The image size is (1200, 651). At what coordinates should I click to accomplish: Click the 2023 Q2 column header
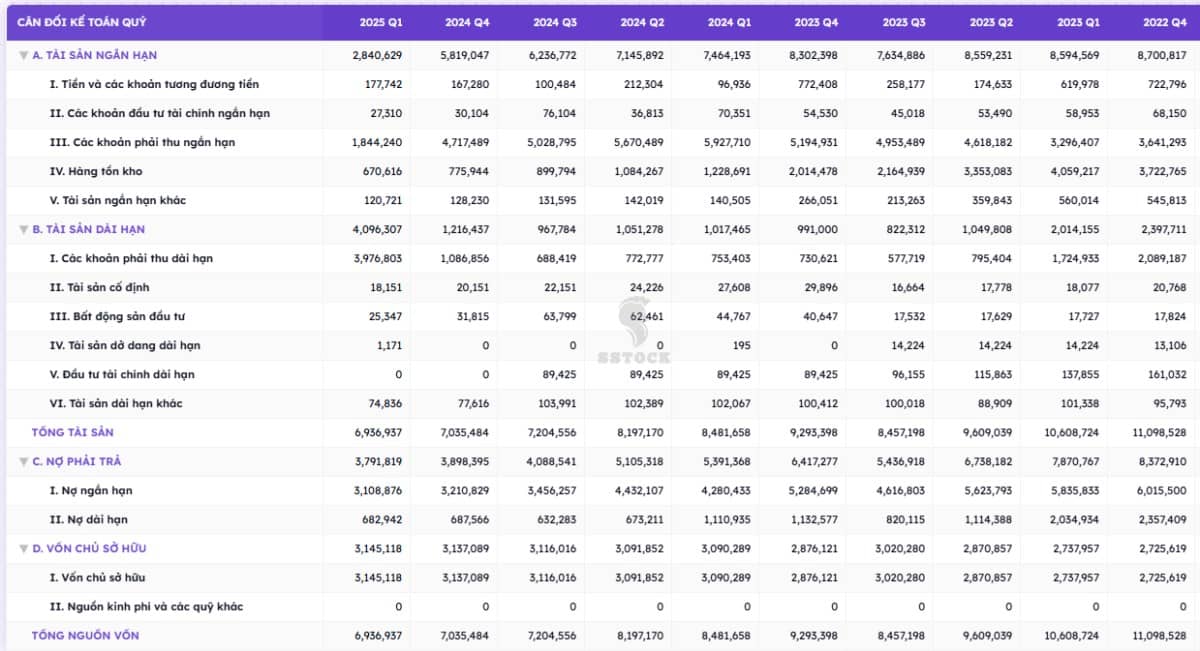pos(990,22)
